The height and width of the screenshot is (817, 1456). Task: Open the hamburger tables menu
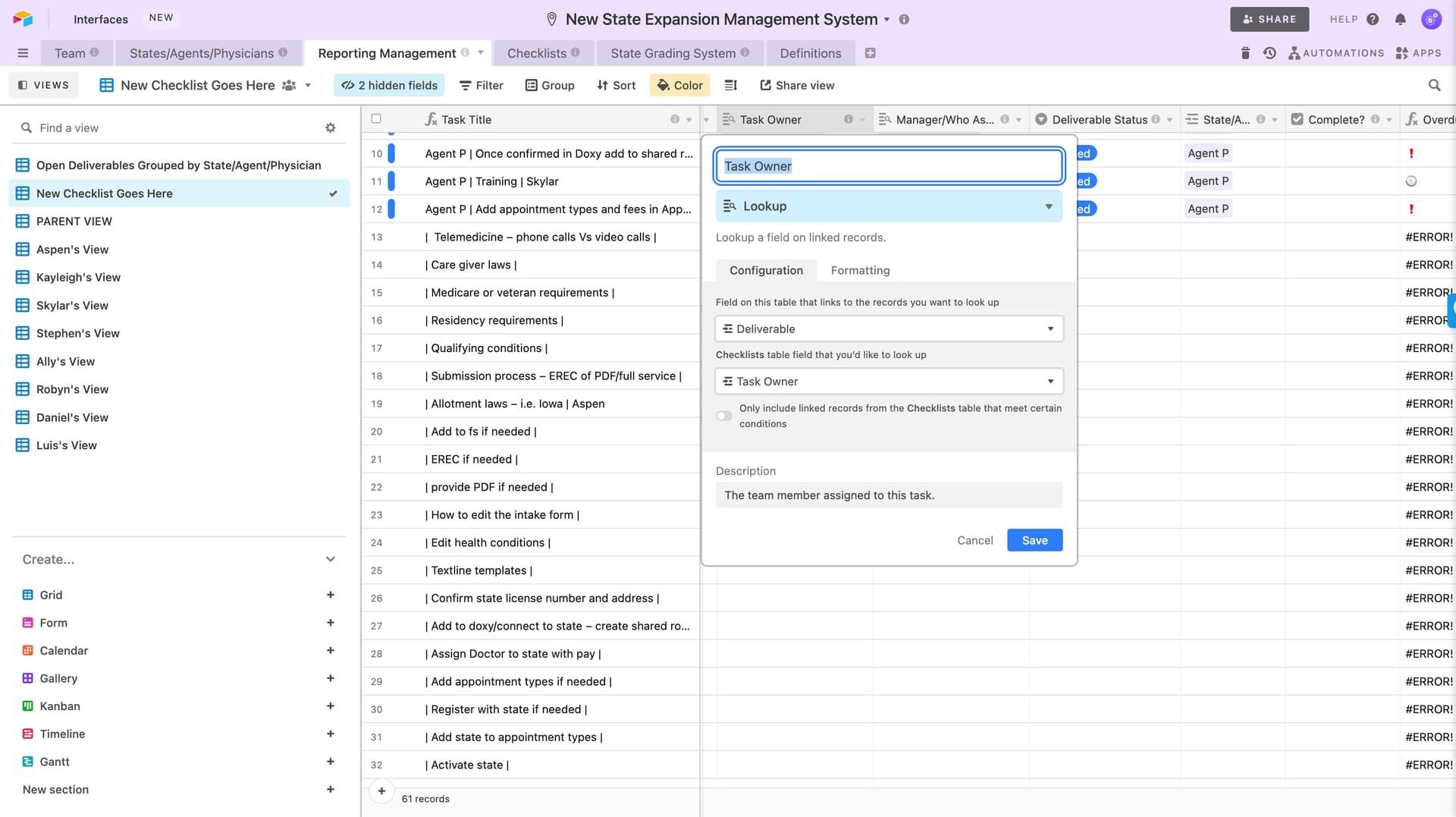point(23,53)
